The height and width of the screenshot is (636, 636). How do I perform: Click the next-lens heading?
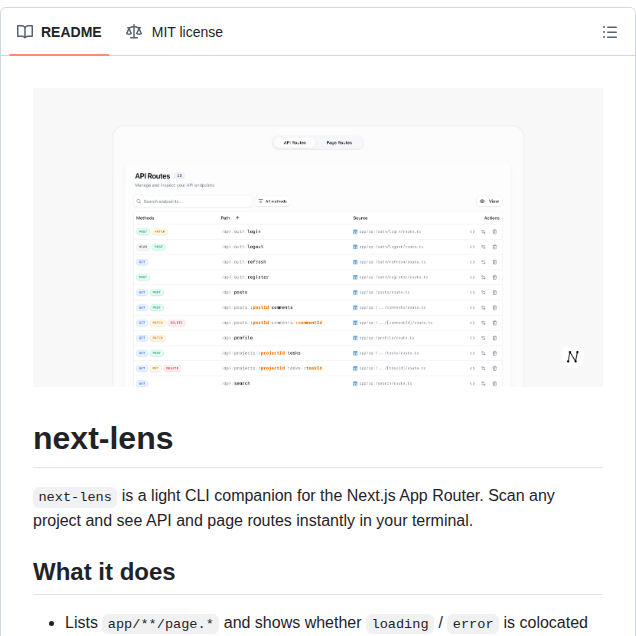(103, 438)
